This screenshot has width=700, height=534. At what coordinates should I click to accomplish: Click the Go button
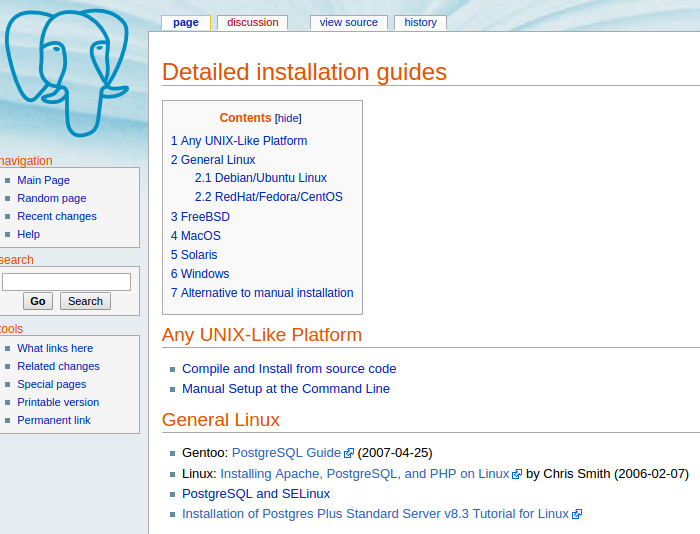(x=38, y=301)
